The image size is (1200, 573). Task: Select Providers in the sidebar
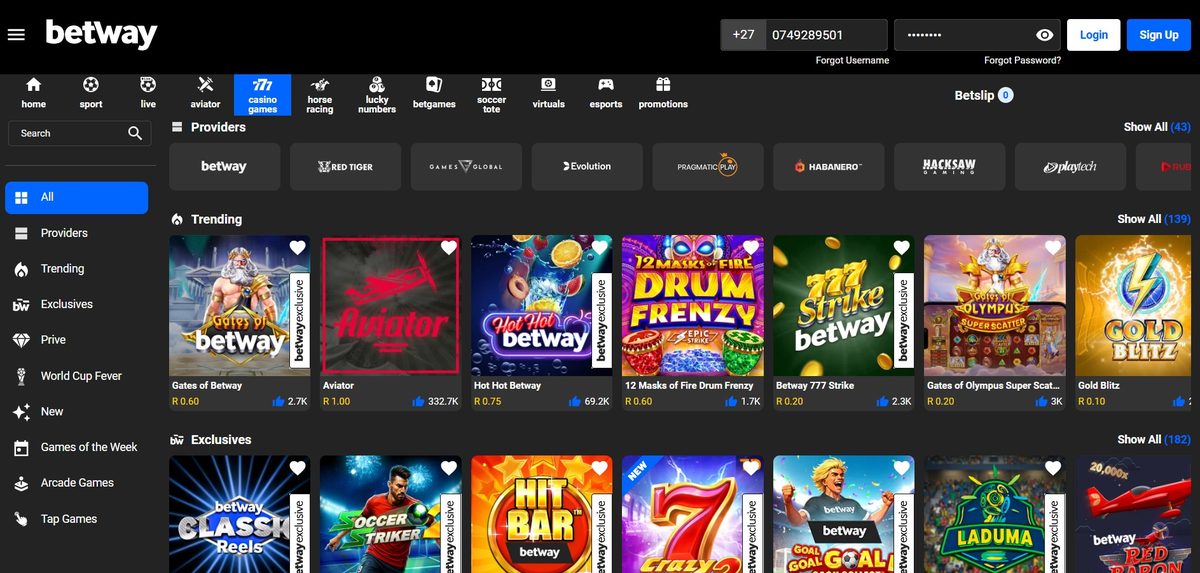click(x=76, y=233)
